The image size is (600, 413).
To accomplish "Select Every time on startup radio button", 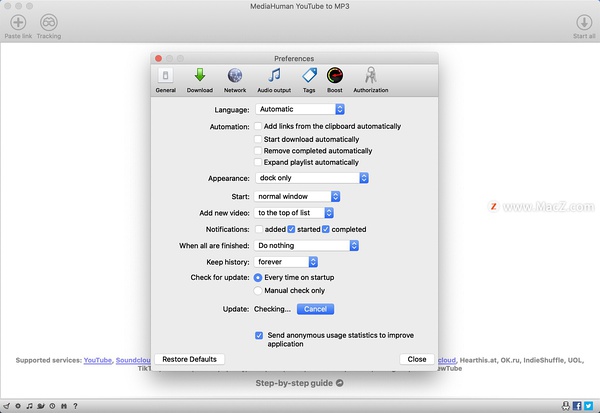I will [x=258, y=278].
